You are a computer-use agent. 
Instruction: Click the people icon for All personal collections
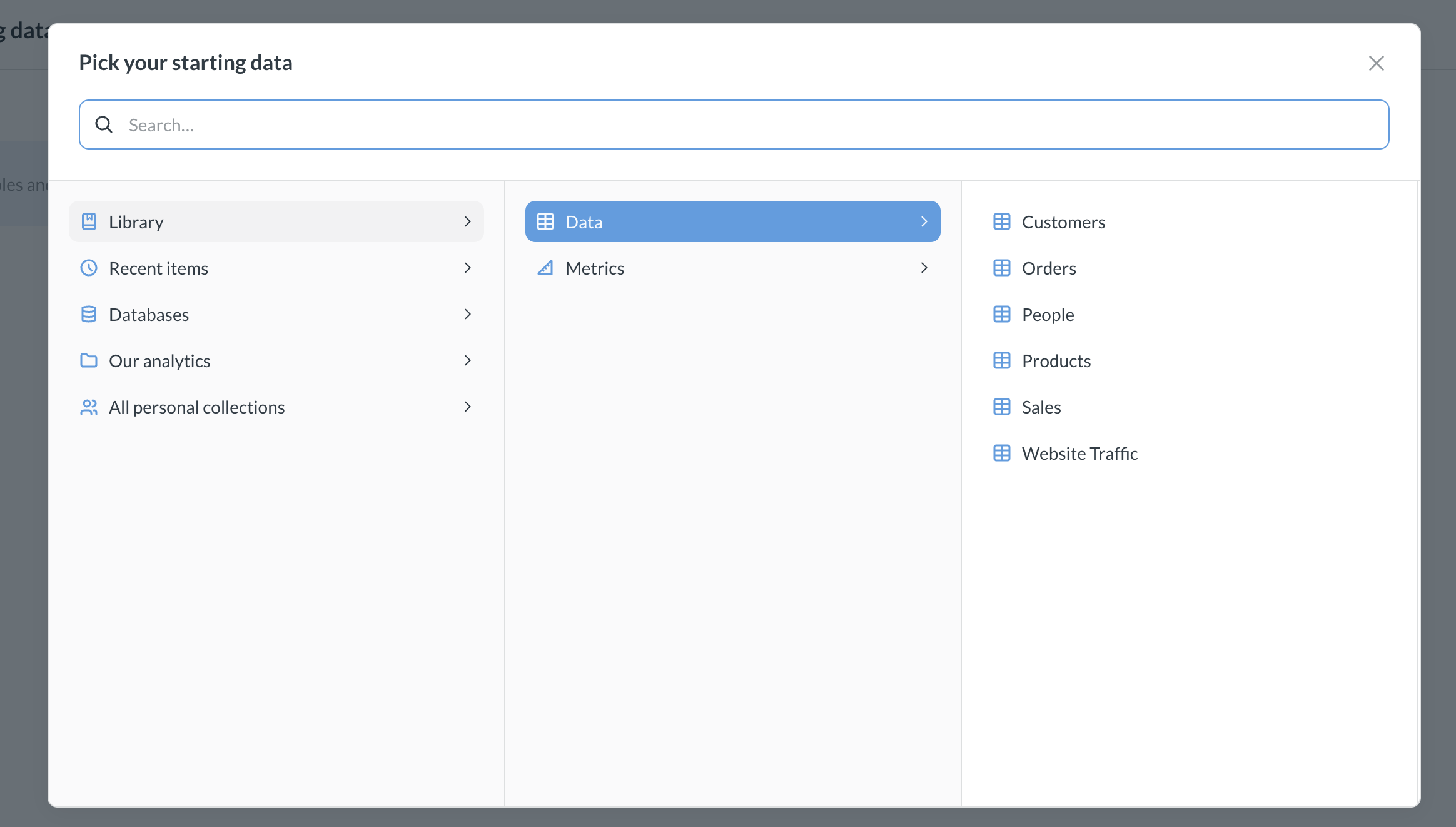89,407
